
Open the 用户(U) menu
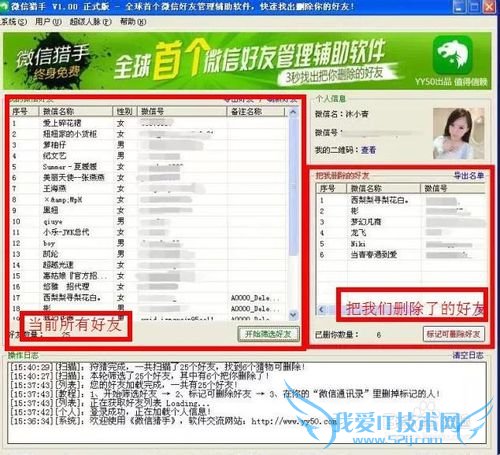(48, 22)
